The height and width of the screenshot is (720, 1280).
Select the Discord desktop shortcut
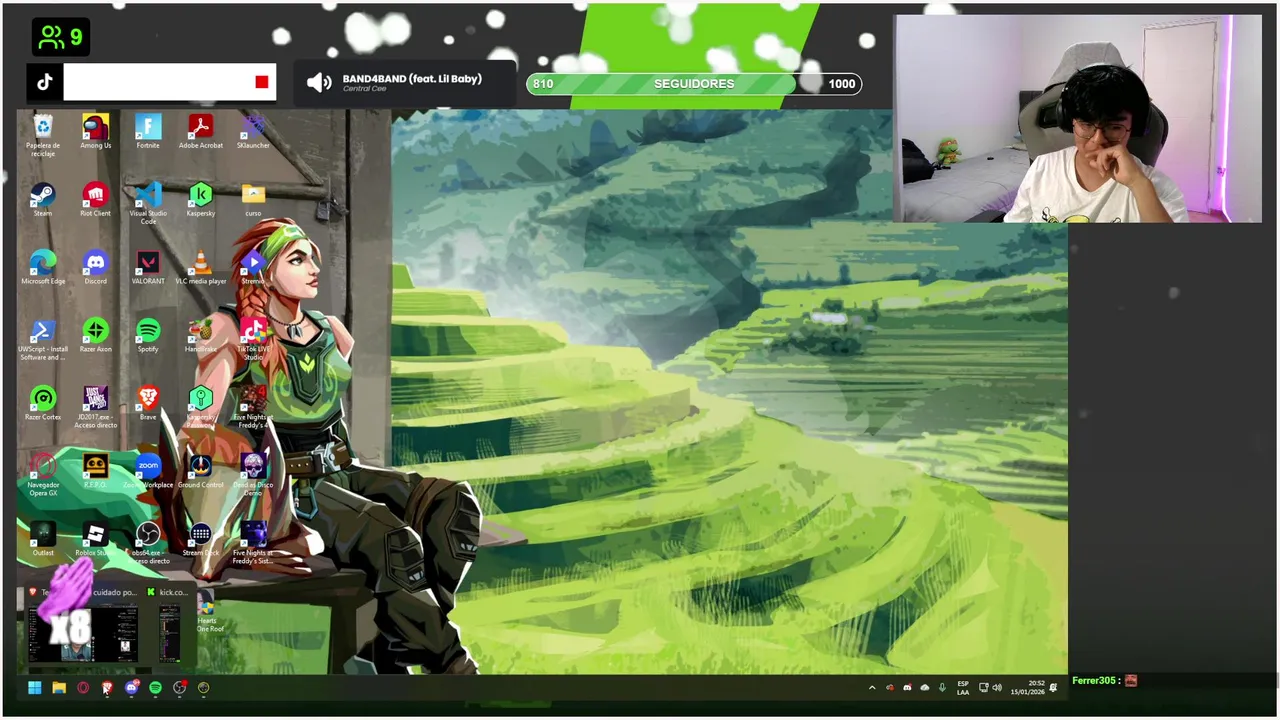(x=96, y=268)
